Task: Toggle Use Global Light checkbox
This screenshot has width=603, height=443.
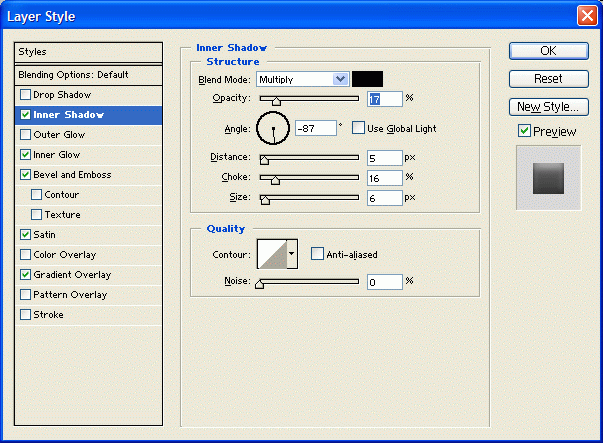Action: point(358,128)
